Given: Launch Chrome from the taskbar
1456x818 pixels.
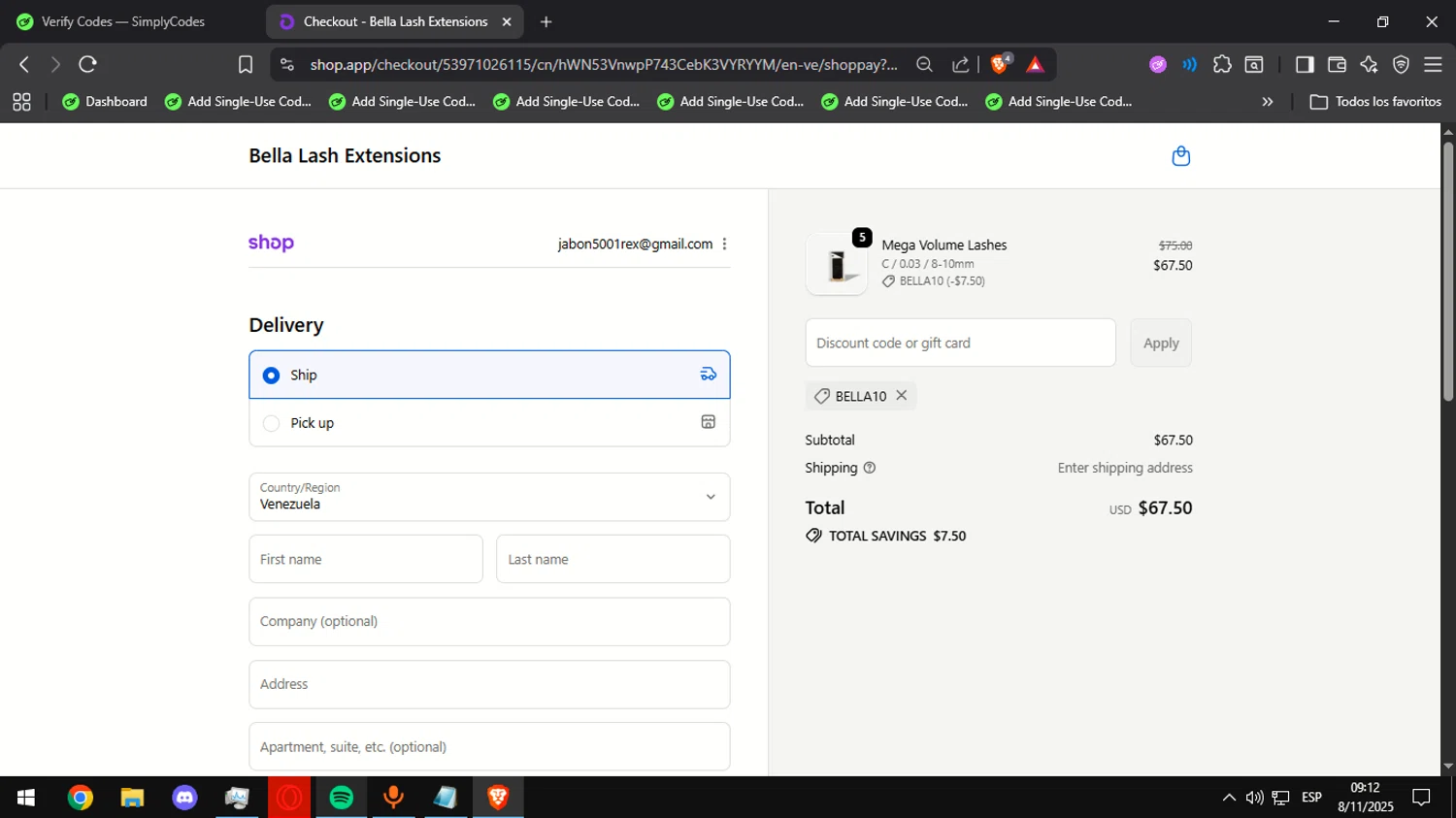Looking at the screenshot, I should point(81,798).
